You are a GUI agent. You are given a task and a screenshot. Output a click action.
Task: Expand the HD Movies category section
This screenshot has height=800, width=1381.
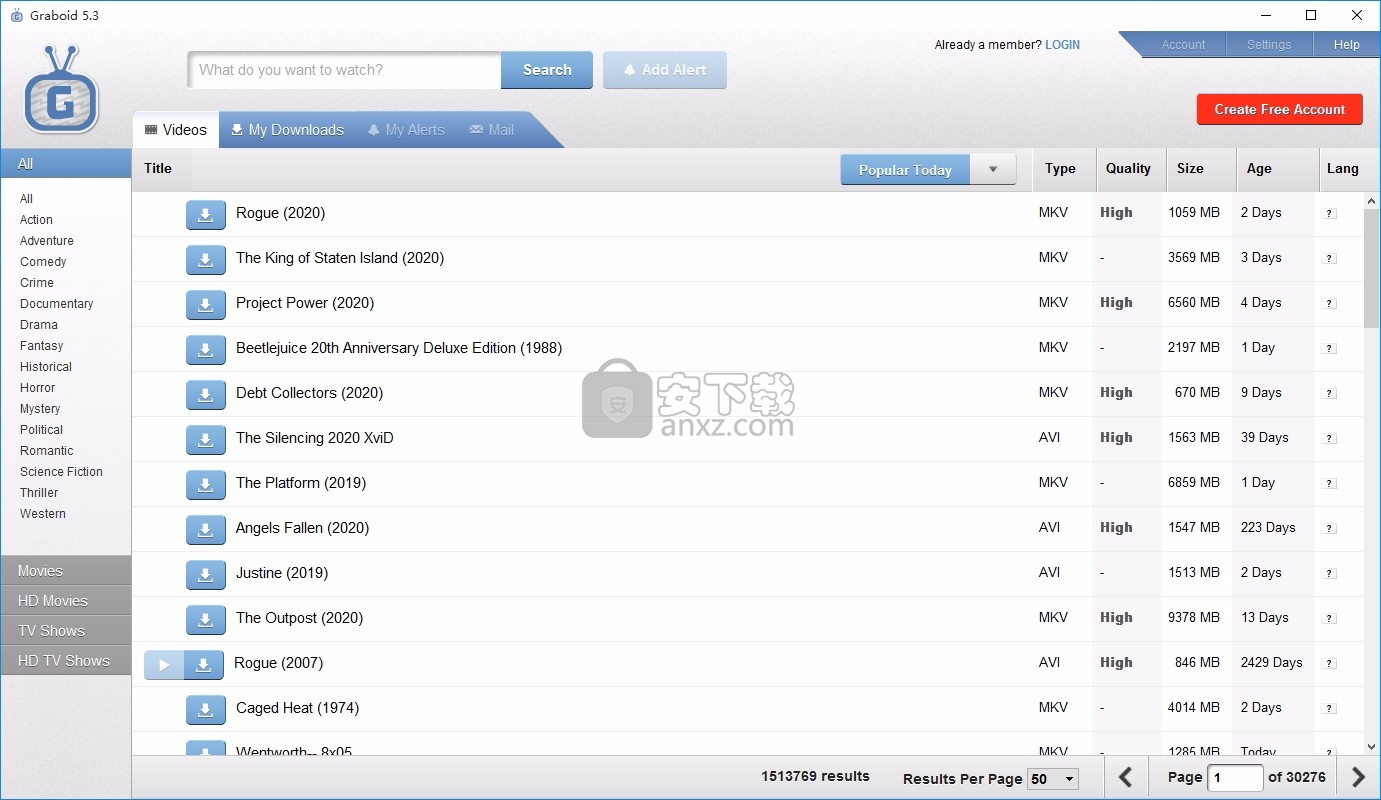click(x=66, y=601)
